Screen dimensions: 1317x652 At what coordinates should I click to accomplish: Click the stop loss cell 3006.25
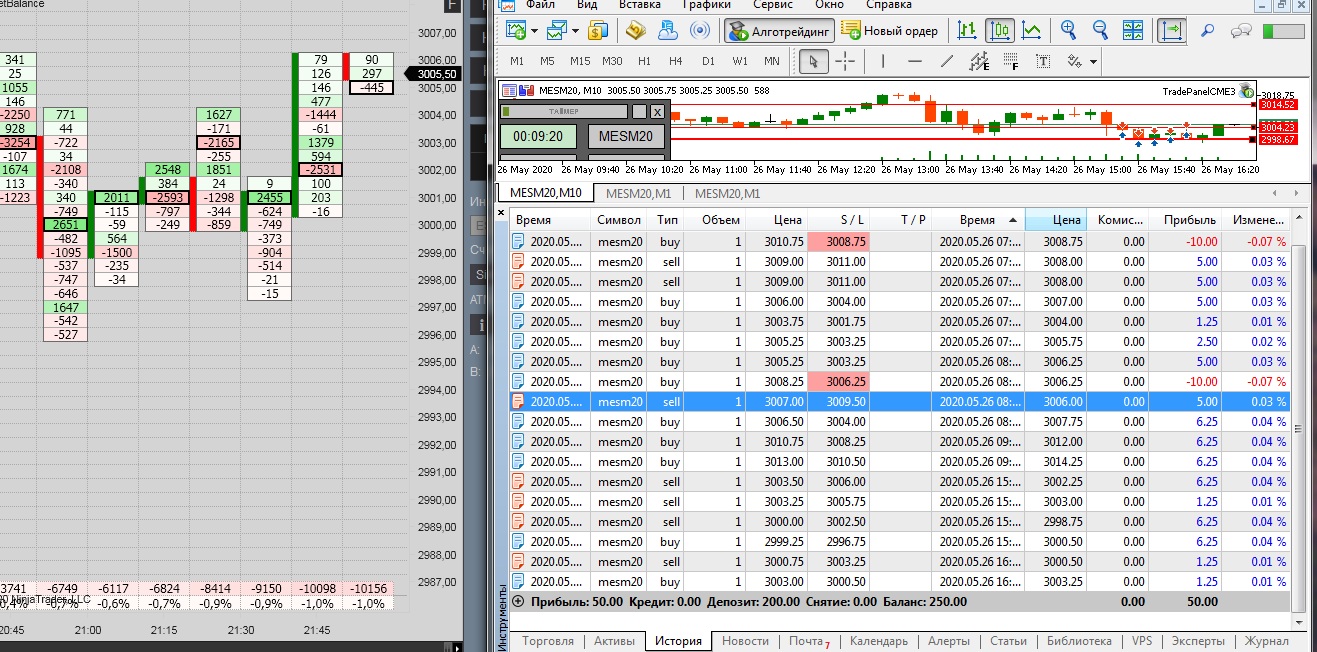[838, 382]
